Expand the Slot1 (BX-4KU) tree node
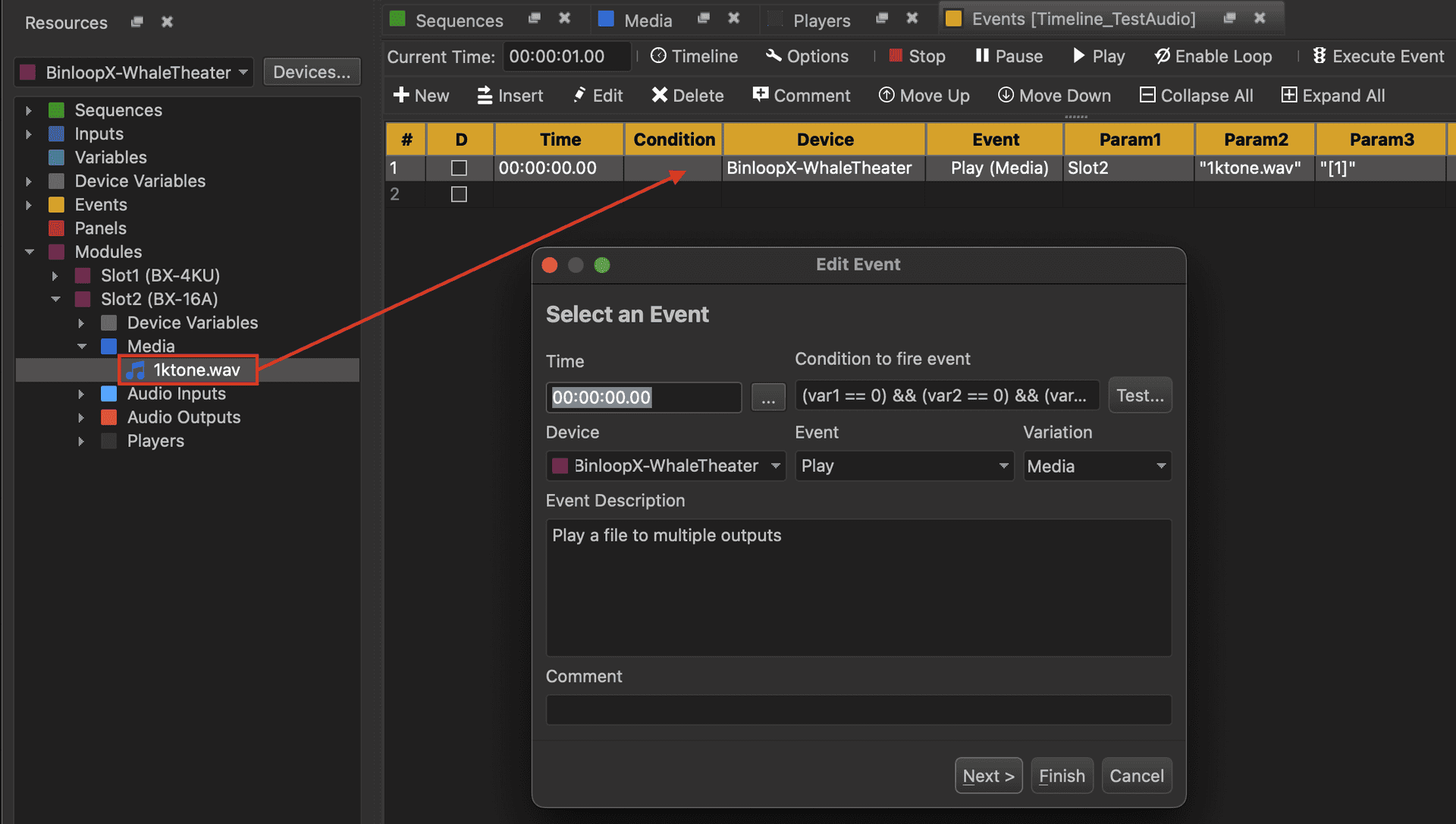 (x=55, y=275)
